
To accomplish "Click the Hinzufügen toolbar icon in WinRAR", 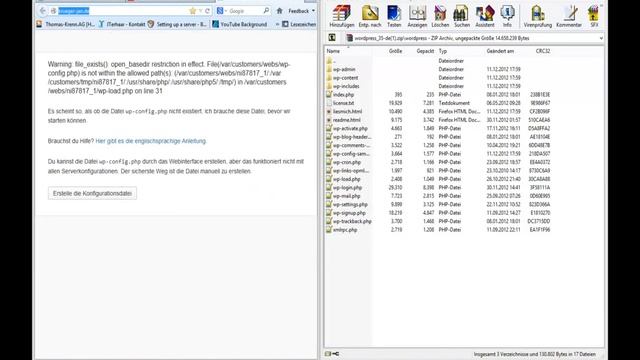I will click(342, 16).
